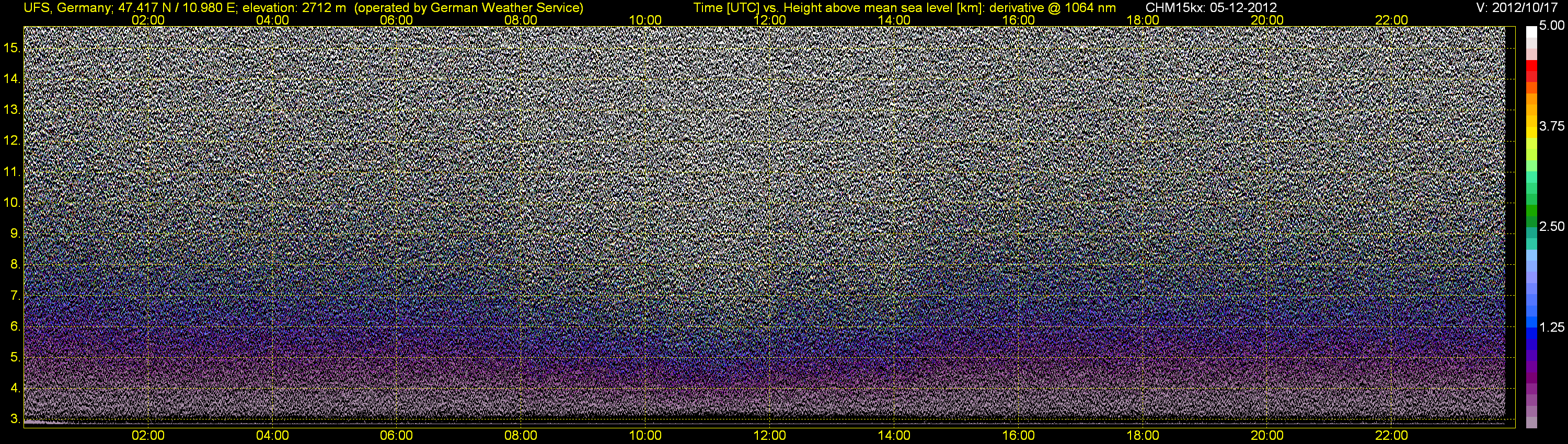Click the colorbar value 5.00
Screen dimensions: 1568x444
1552,26
